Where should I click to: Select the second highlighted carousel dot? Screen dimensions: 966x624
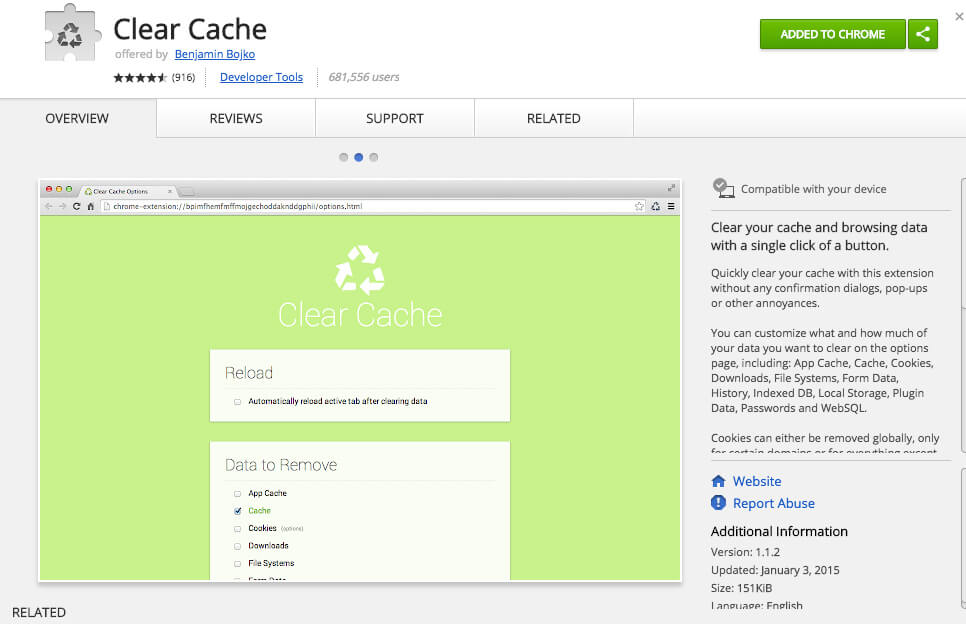(359, 157)
